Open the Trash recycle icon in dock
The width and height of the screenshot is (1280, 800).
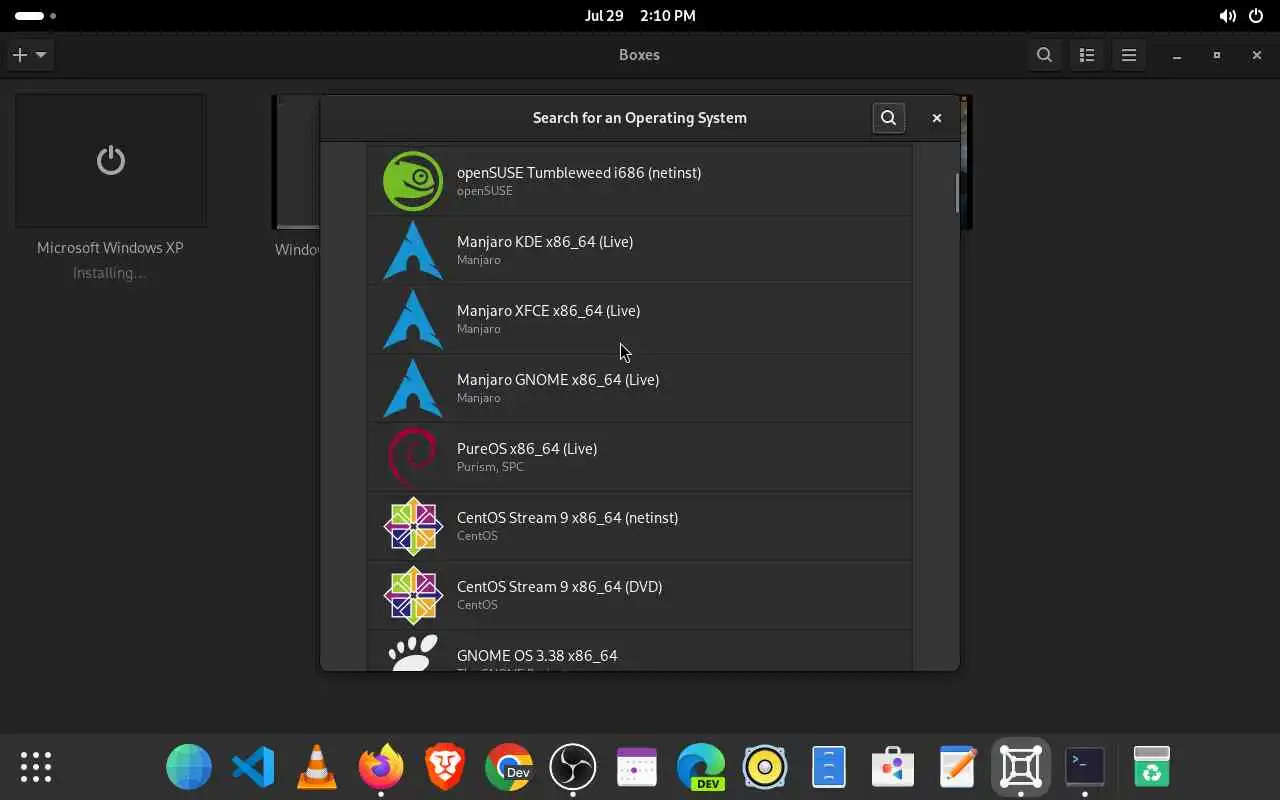click(x=1152, y=767)
